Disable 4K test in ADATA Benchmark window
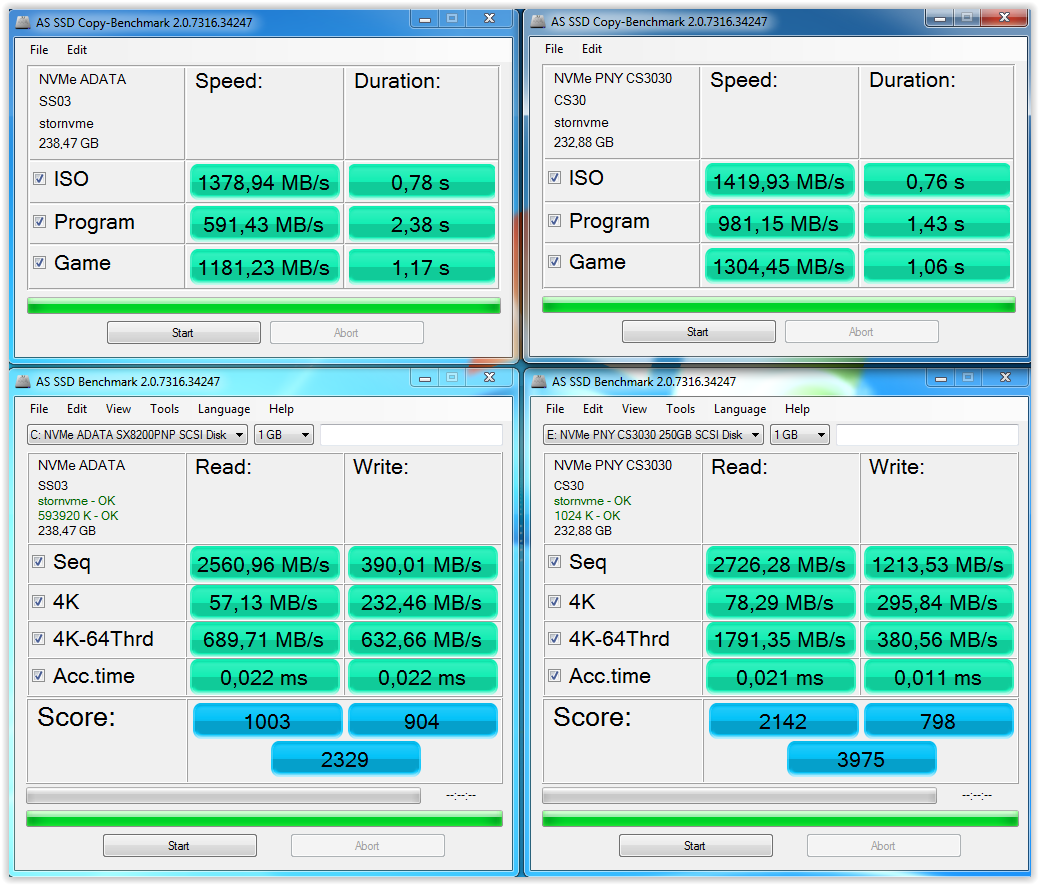1039x885 pixels. (38, 601)
